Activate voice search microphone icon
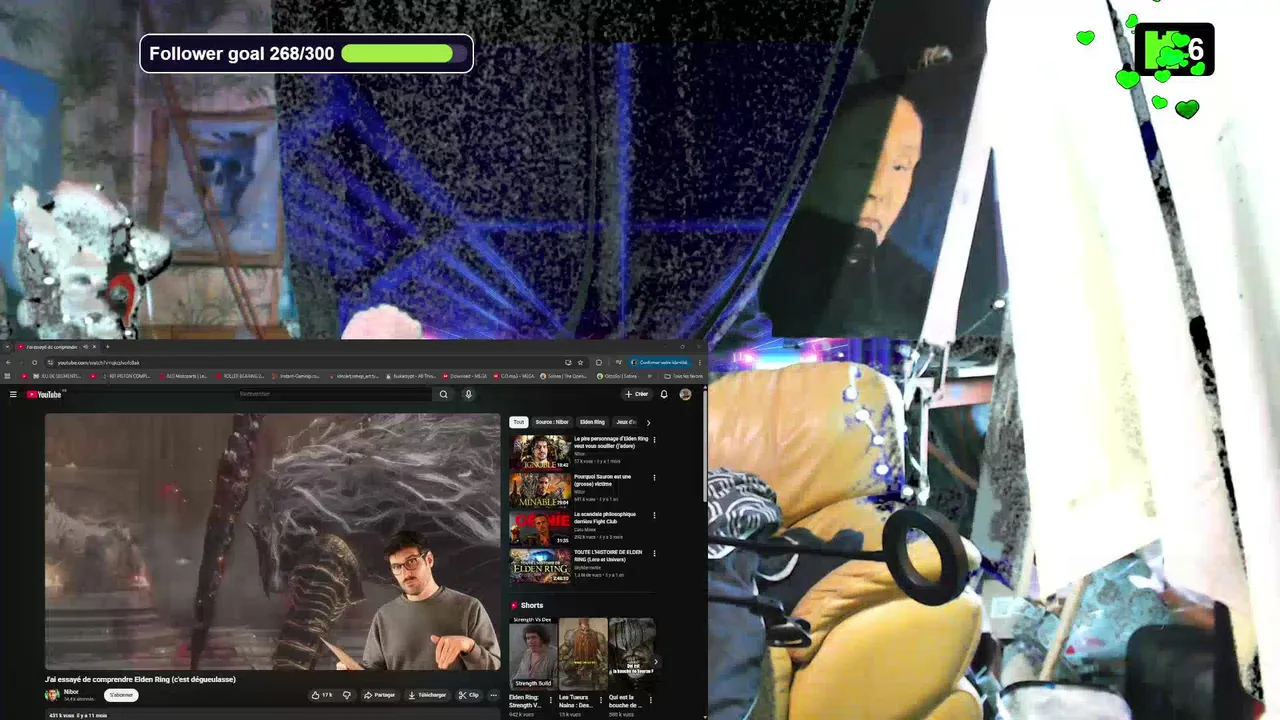The height and width of the screenshot is (720, 1280). (x=468, y=394)
